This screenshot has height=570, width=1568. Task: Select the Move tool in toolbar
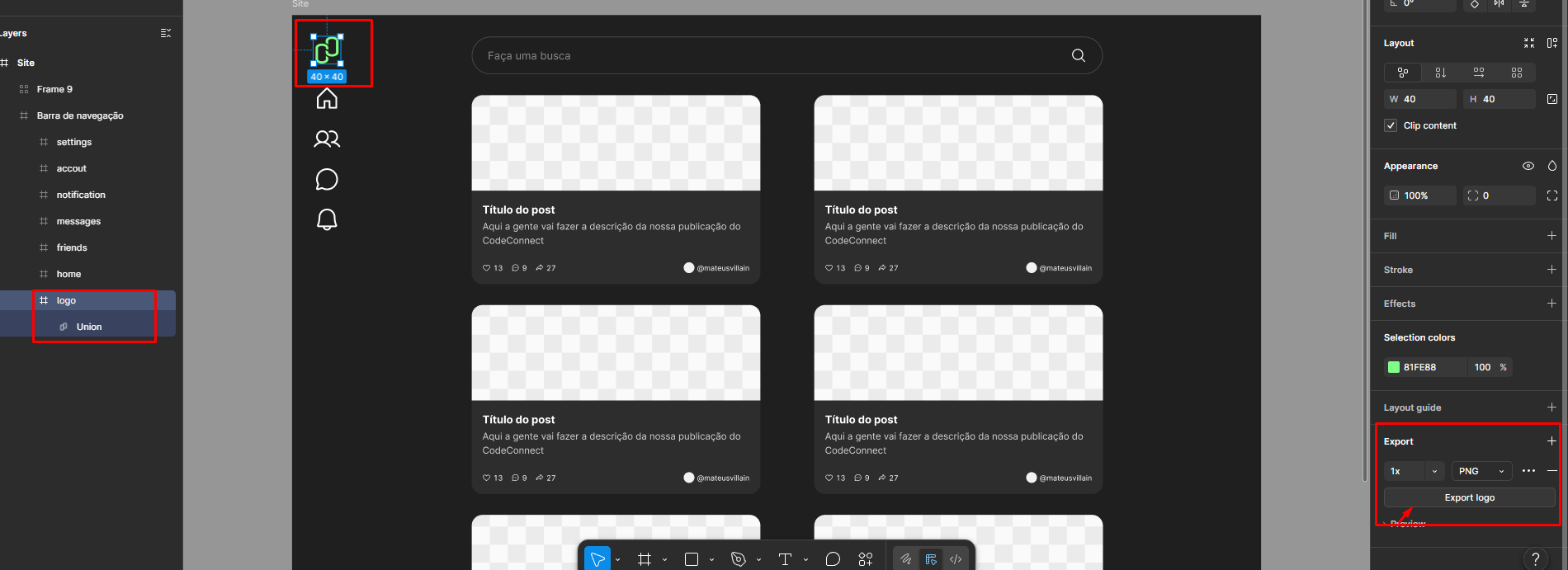597,559
